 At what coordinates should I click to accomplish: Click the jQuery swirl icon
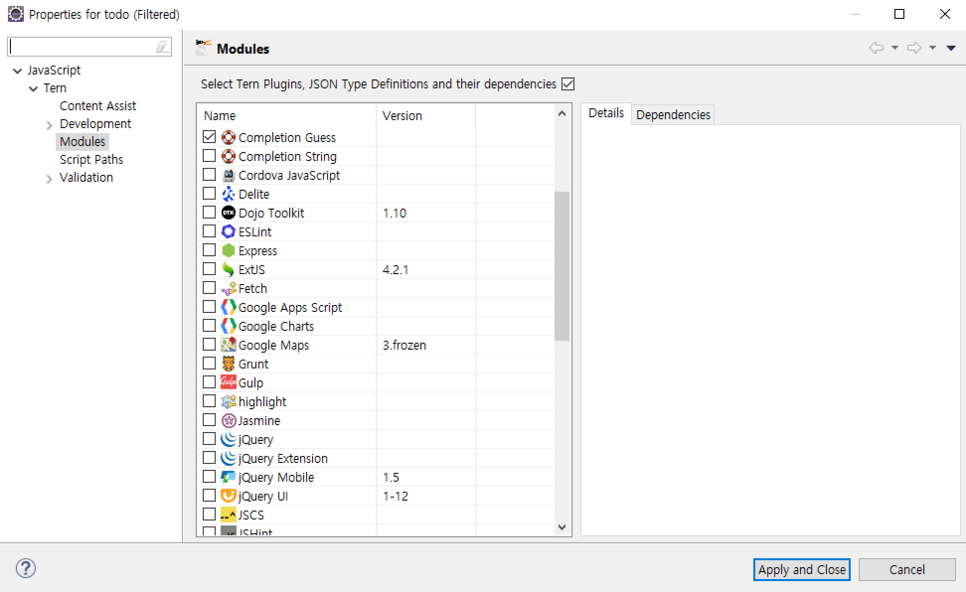click(x=229, y=439)
